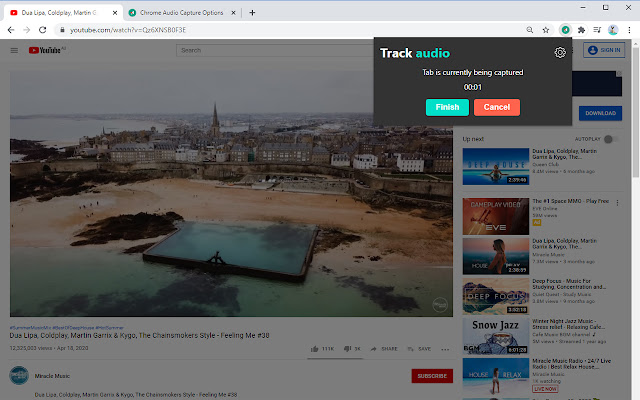Subscribe to Miracle Music channel
640x400 pixels.
(x=431, y=376)
